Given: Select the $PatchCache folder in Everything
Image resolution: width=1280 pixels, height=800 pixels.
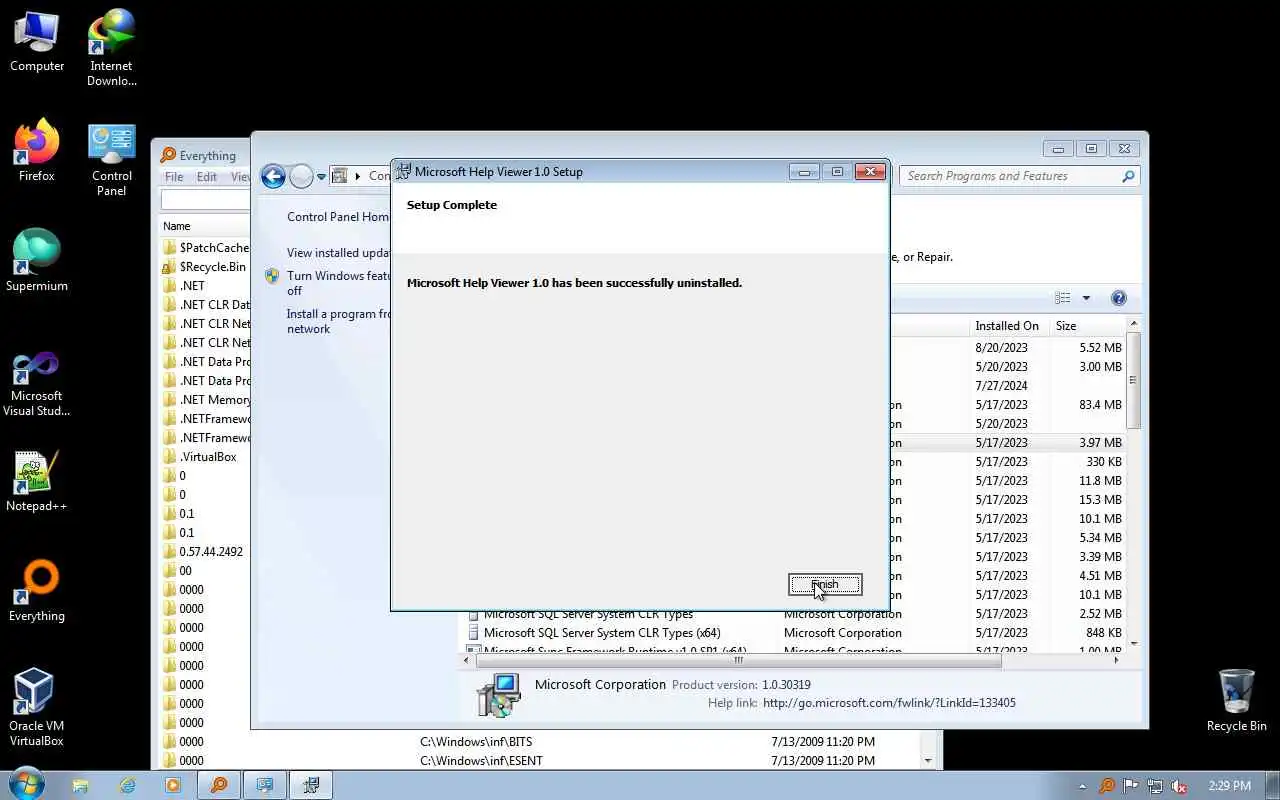Looking at the screenshot, I should (x=205, y=248).
